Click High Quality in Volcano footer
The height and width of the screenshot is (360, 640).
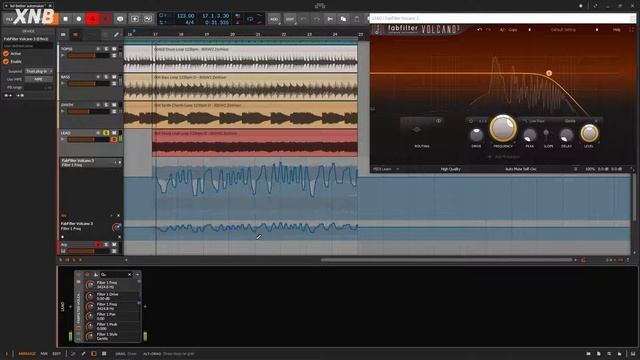click(x=451, y=169)
